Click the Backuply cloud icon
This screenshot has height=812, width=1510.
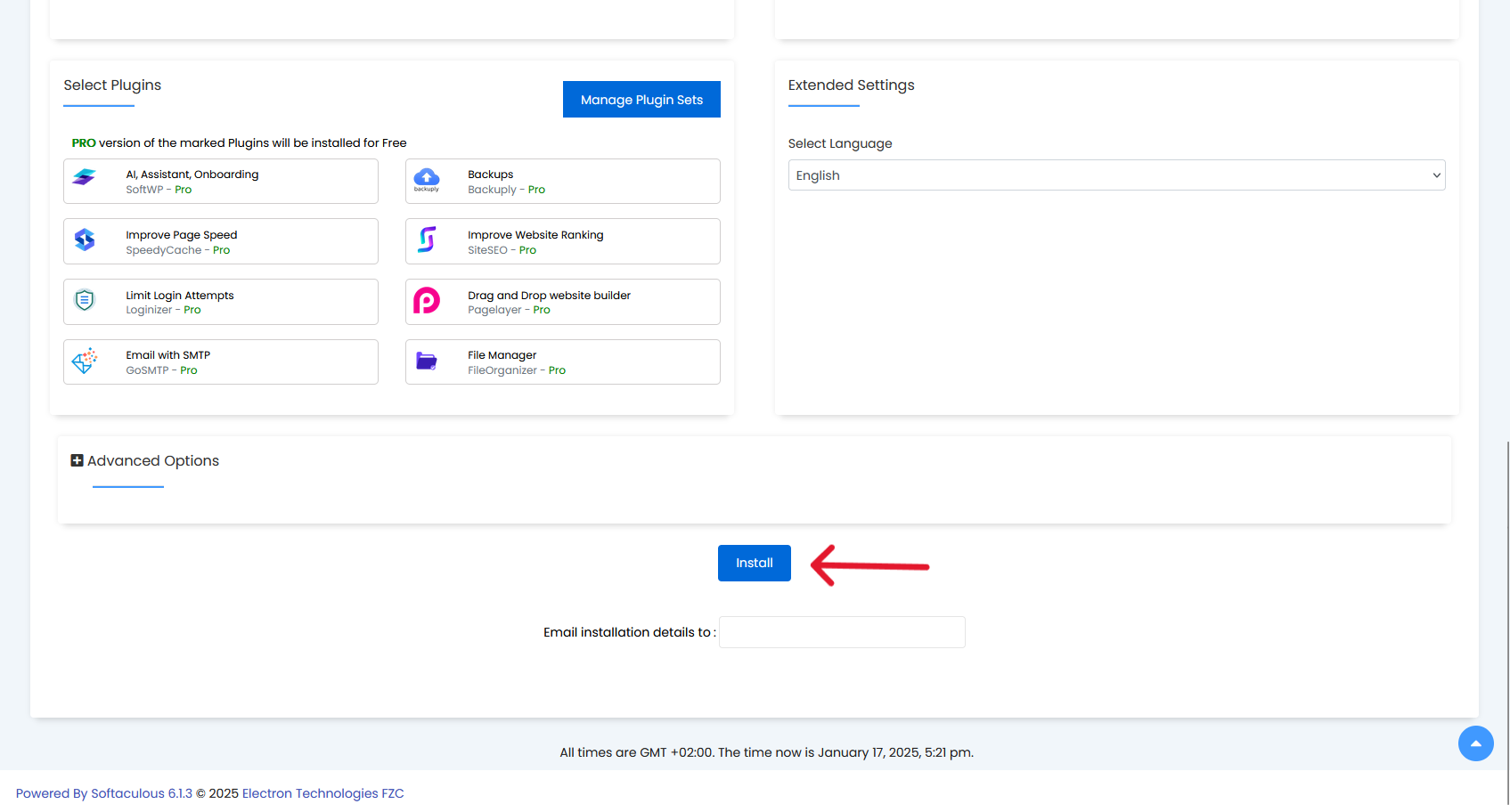click(x=427, y=179)
